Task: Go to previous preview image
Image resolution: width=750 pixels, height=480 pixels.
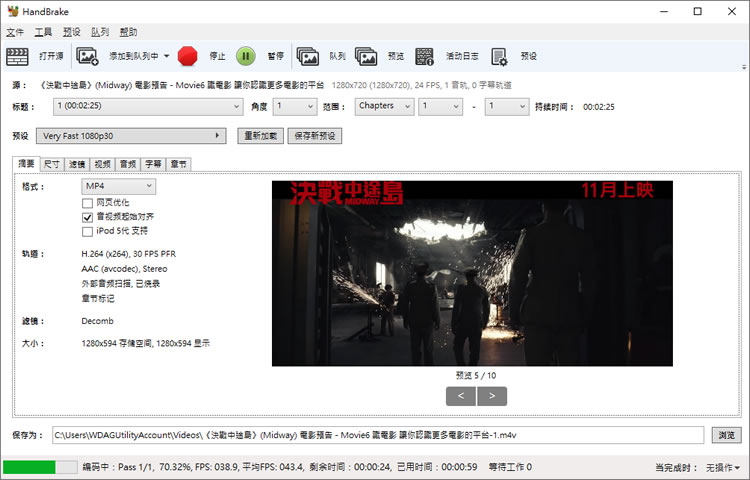Action: tap(461, 396)
